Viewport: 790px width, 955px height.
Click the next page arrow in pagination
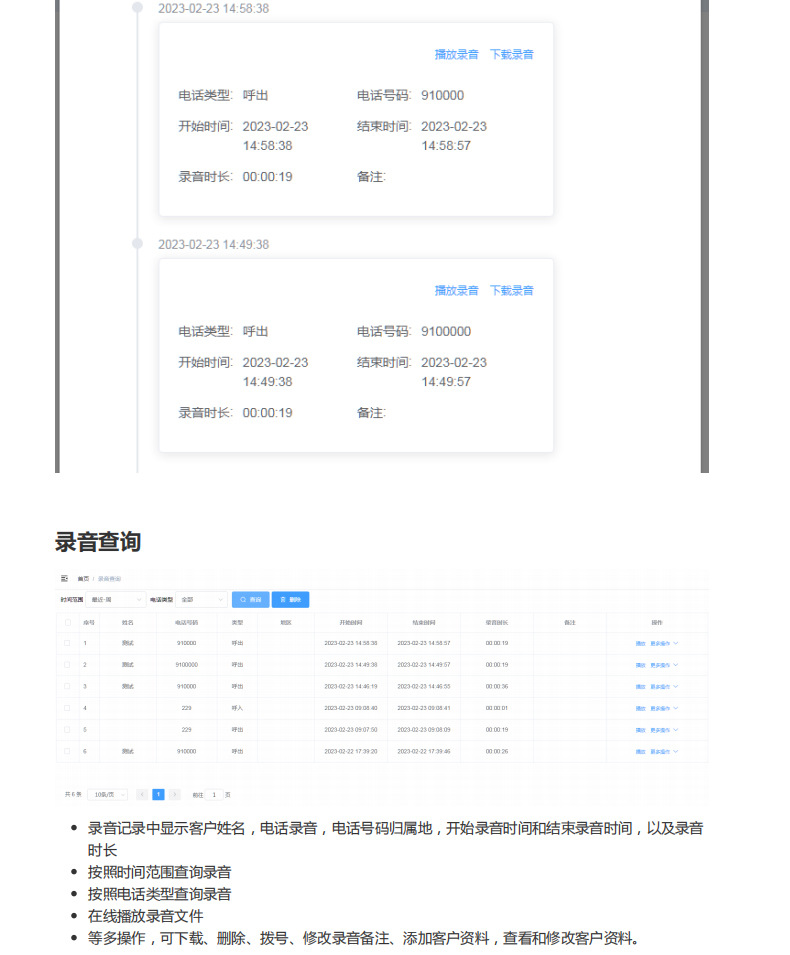[175, 795]
